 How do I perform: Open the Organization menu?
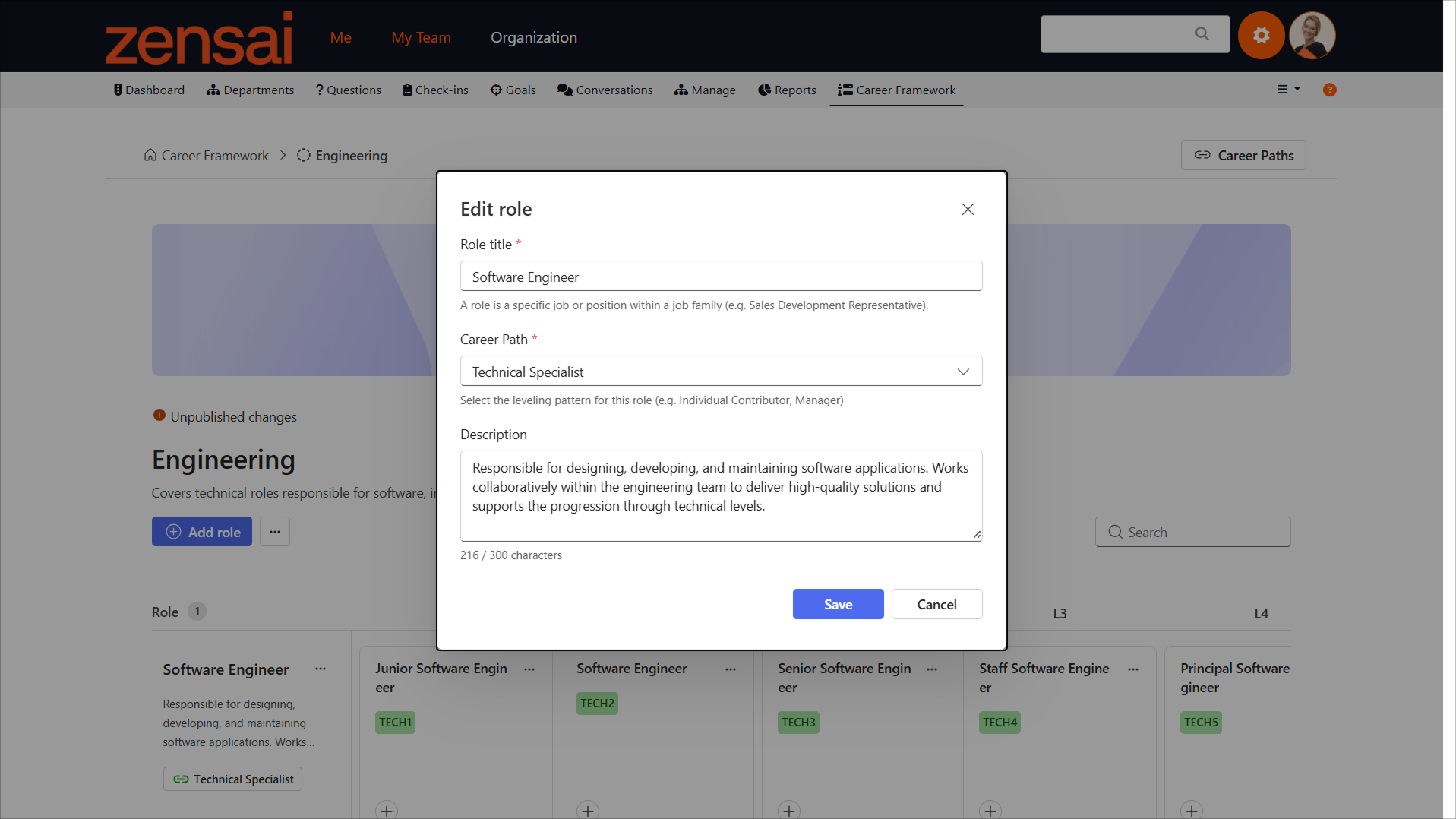pos(534,37)
